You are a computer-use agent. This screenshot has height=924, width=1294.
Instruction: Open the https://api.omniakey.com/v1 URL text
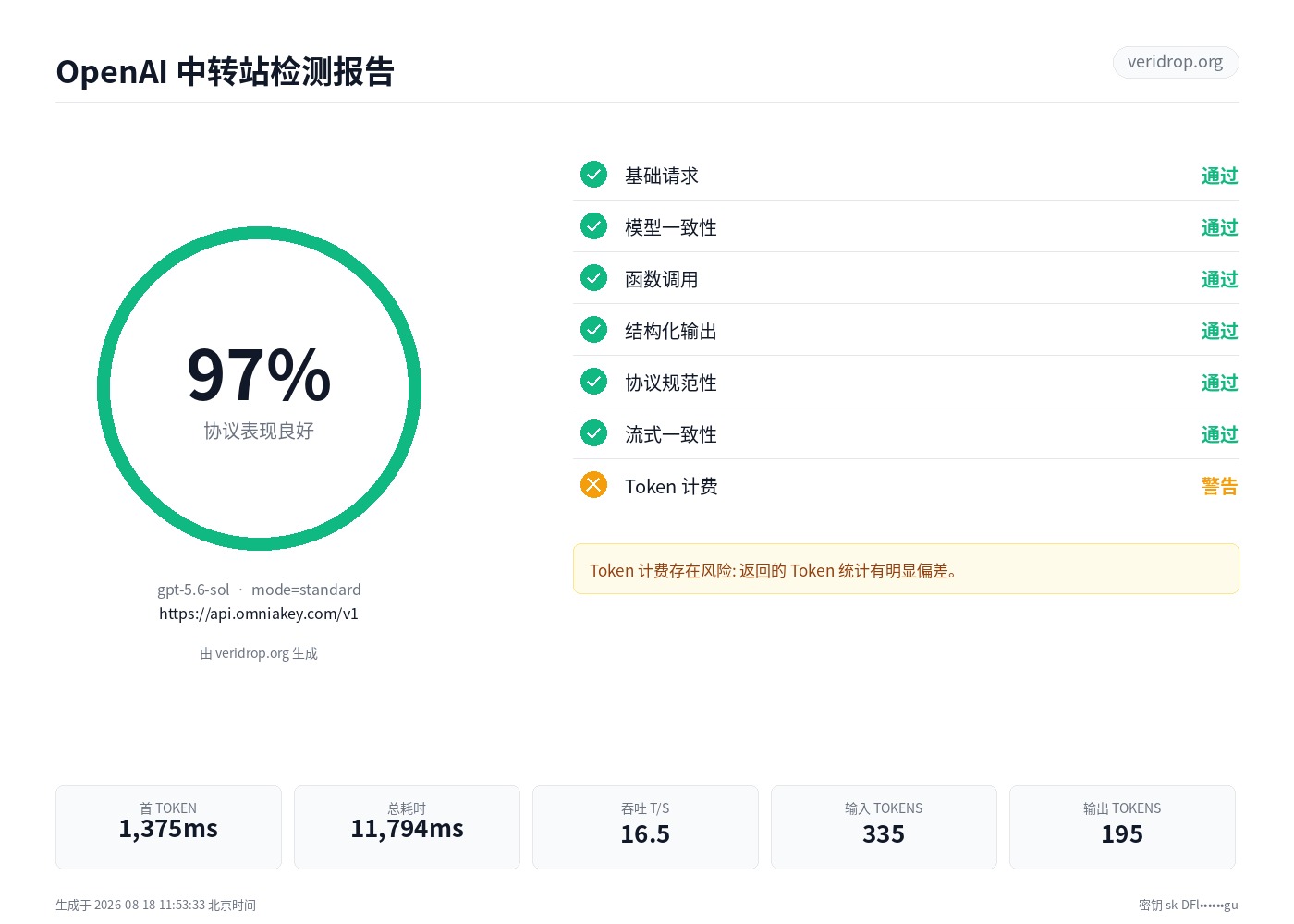tap(259, 614)
